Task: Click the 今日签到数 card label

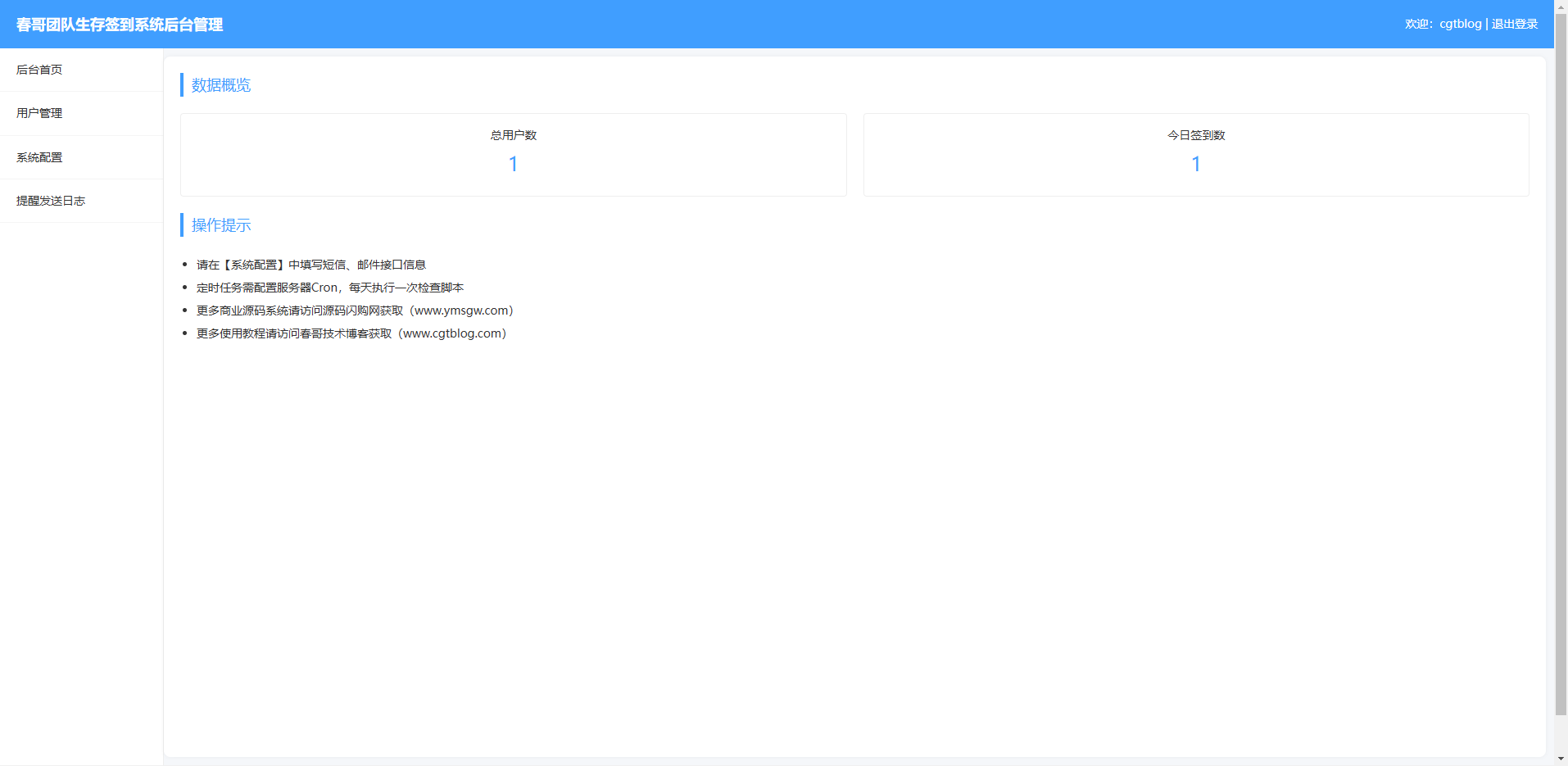Action: pyautogui.click(x=1196, y=135)
